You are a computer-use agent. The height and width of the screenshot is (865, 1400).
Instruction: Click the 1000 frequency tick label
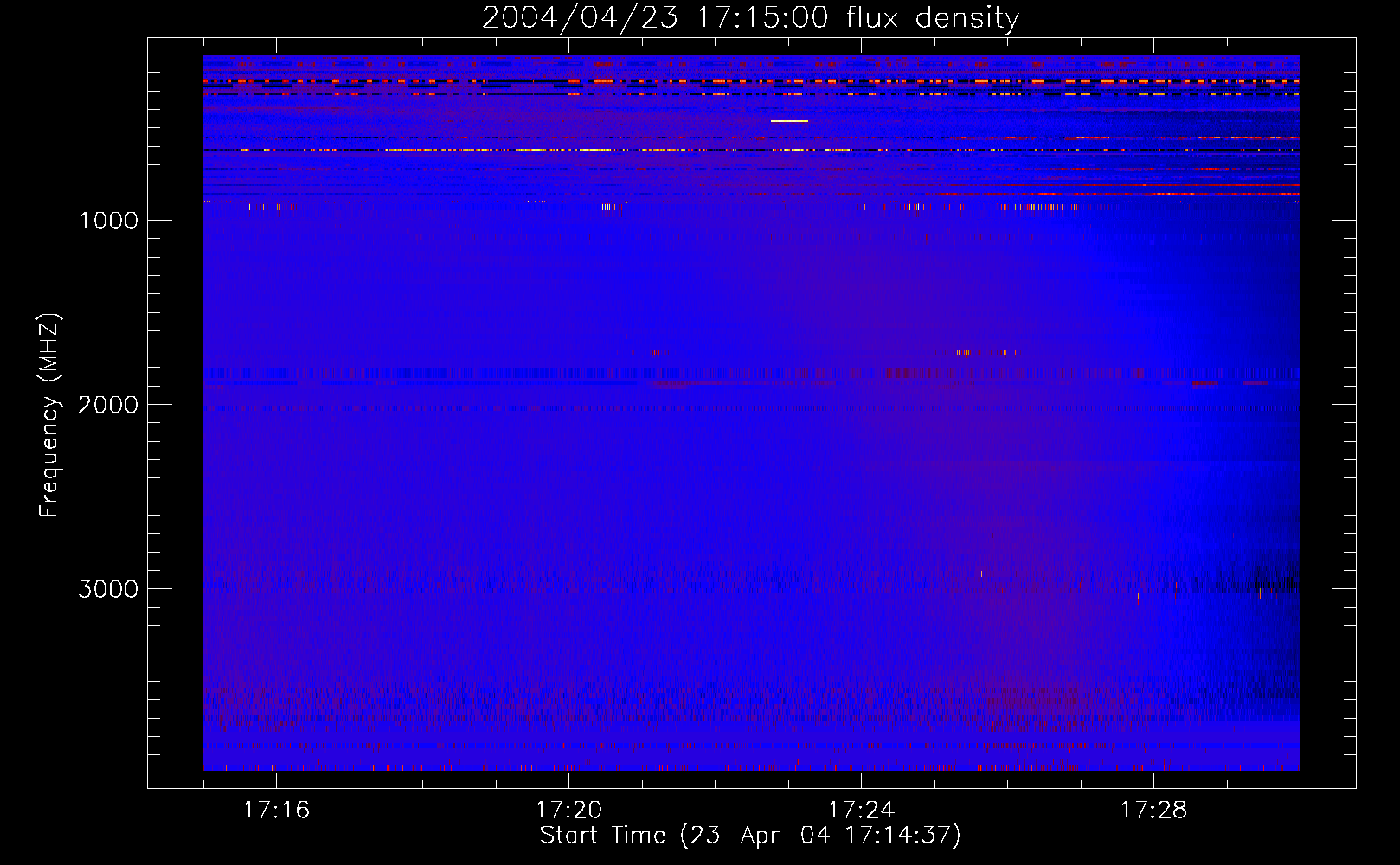(108, 221)
